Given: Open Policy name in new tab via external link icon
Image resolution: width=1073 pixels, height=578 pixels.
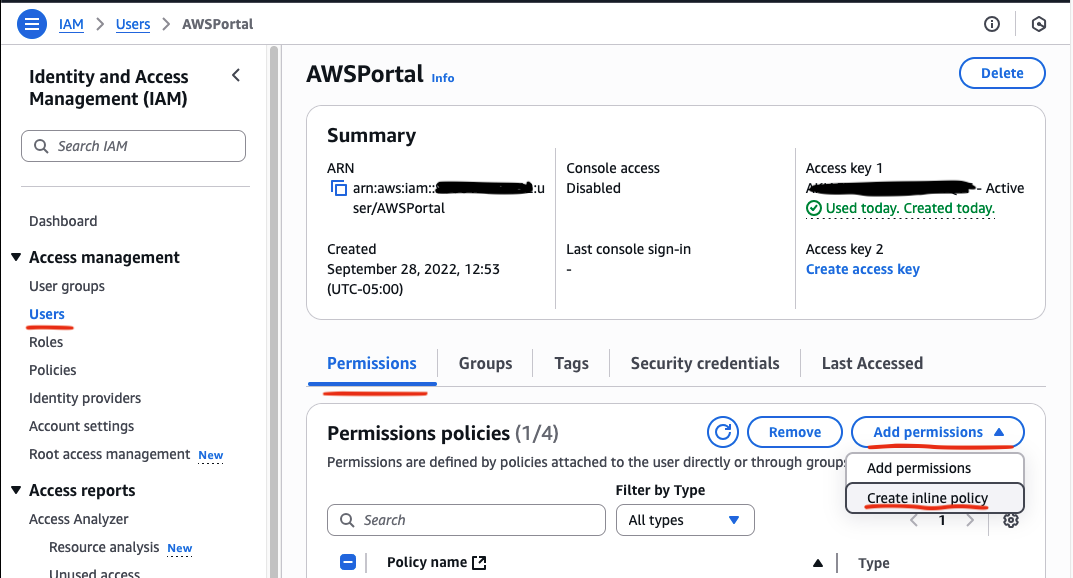Looking at the screenshot, I should point(478,563).
